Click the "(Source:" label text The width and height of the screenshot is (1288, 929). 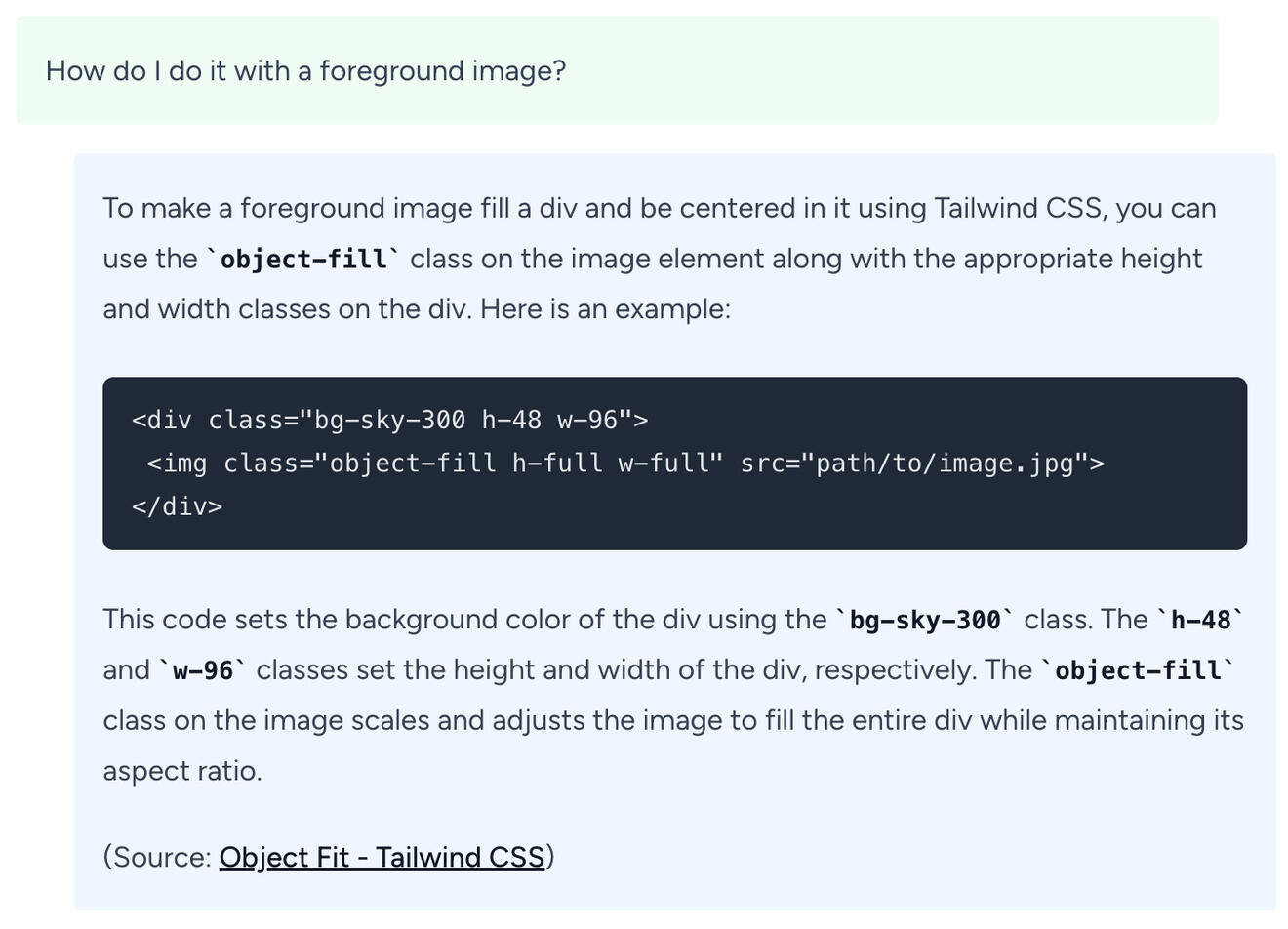coord(157,857)
